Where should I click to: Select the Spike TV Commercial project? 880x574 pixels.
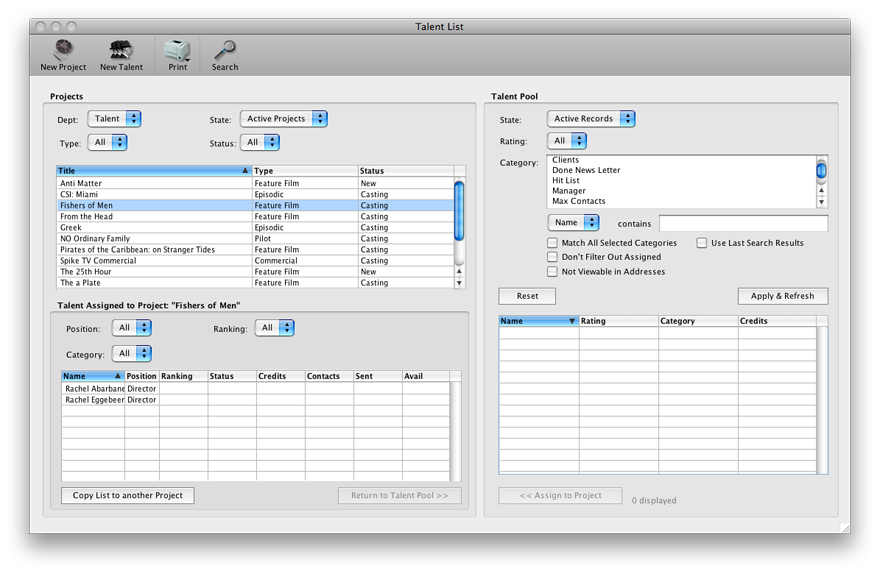coord(255,260)
